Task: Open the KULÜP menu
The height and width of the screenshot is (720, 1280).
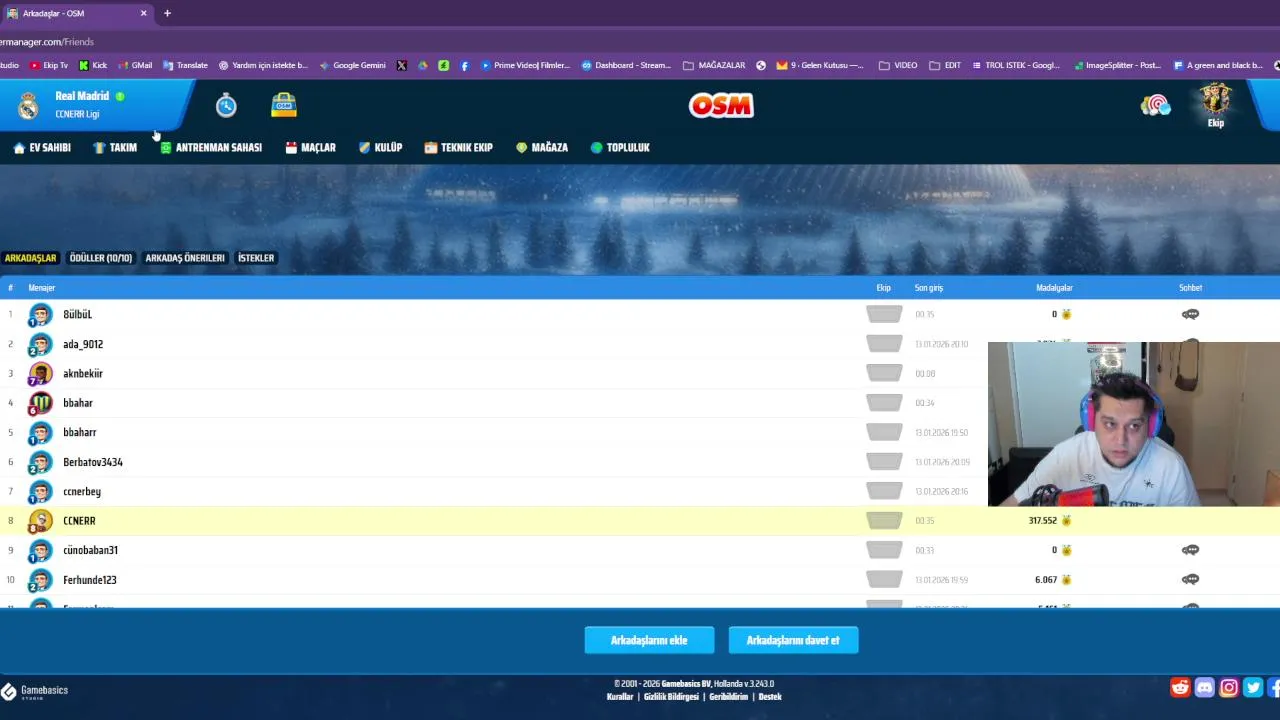Action: point(380,147)
